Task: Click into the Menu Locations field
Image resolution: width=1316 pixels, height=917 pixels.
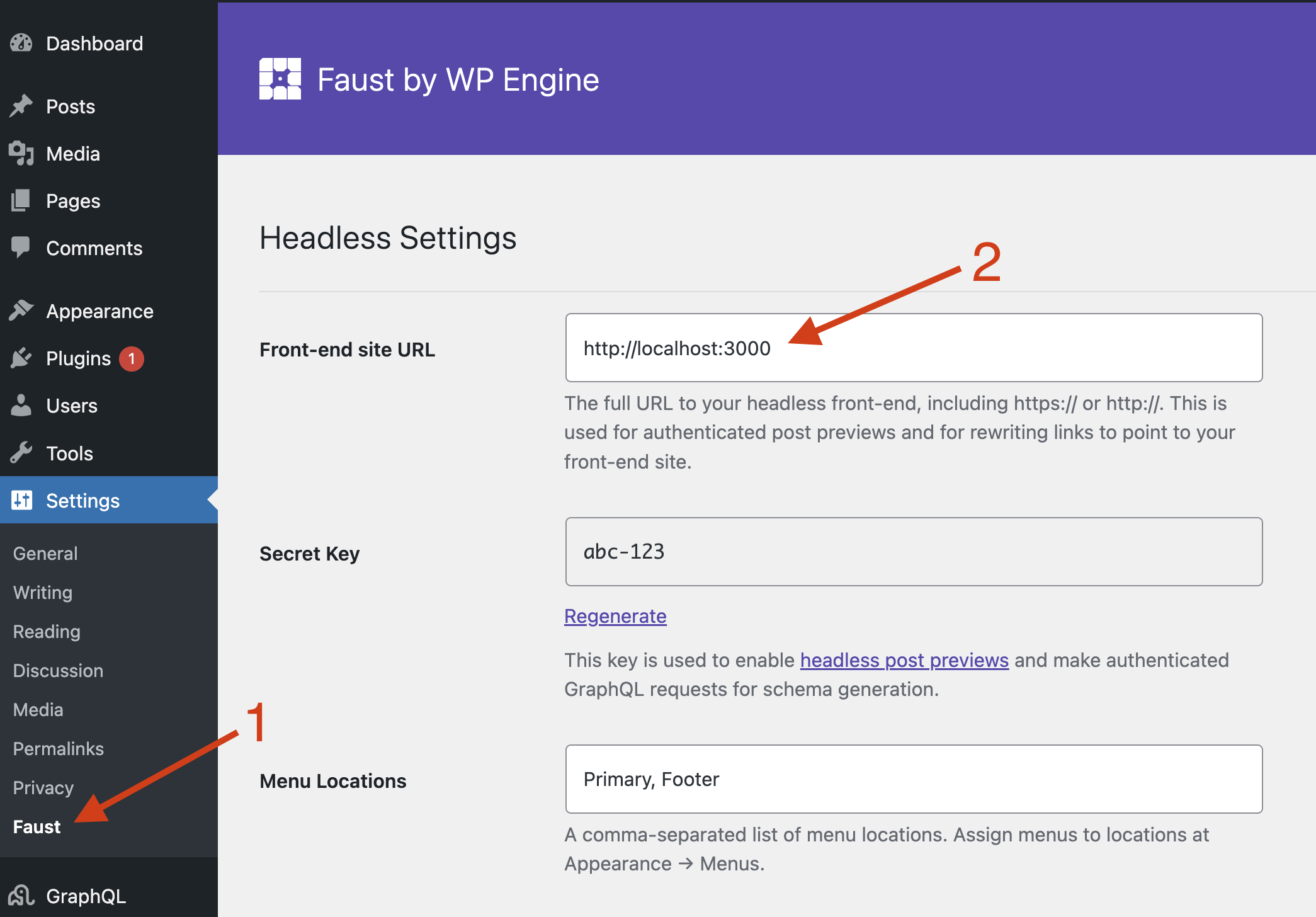Action: pyautogui.click(x=914, y=779)
